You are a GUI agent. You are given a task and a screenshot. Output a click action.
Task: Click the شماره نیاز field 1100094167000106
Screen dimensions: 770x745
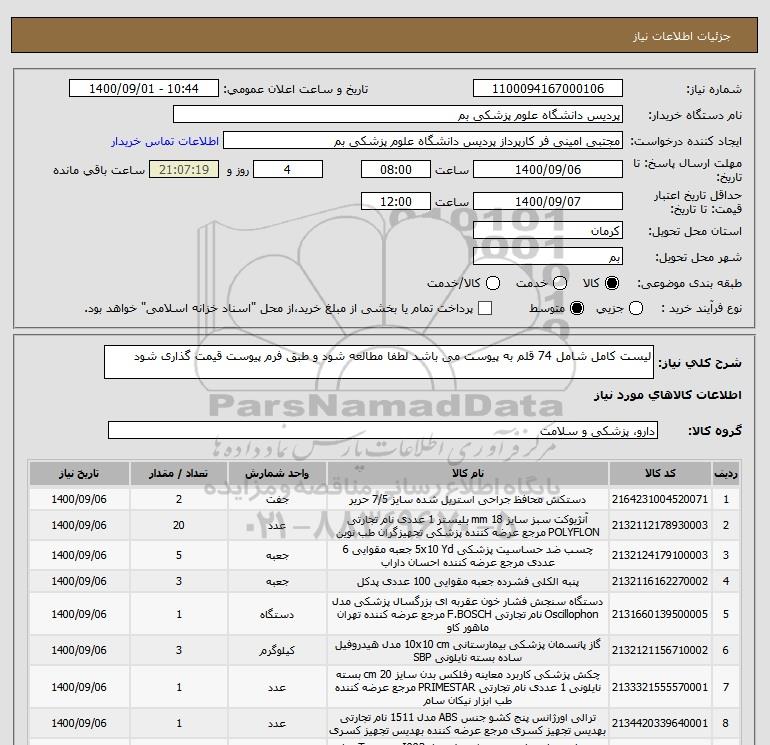(548, 88)
